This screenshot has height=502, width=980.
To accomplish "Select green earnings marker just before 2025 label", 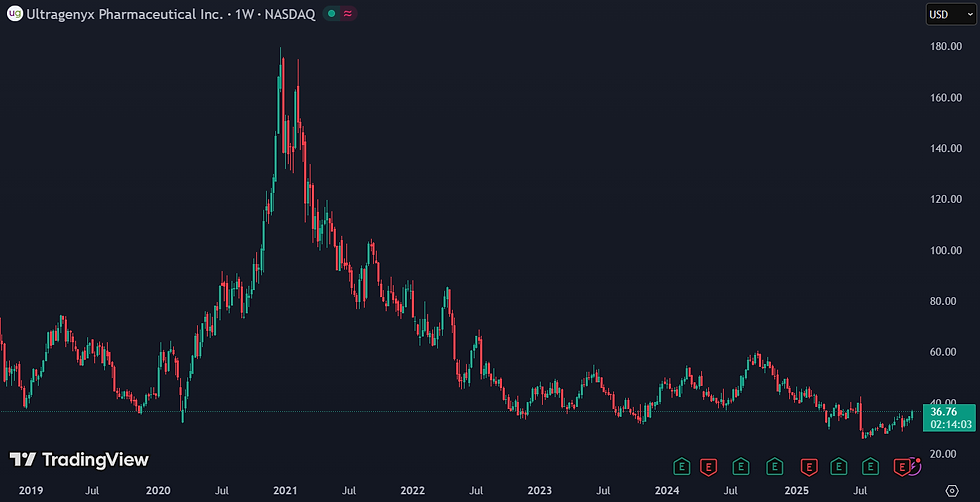I will [774, 466].
